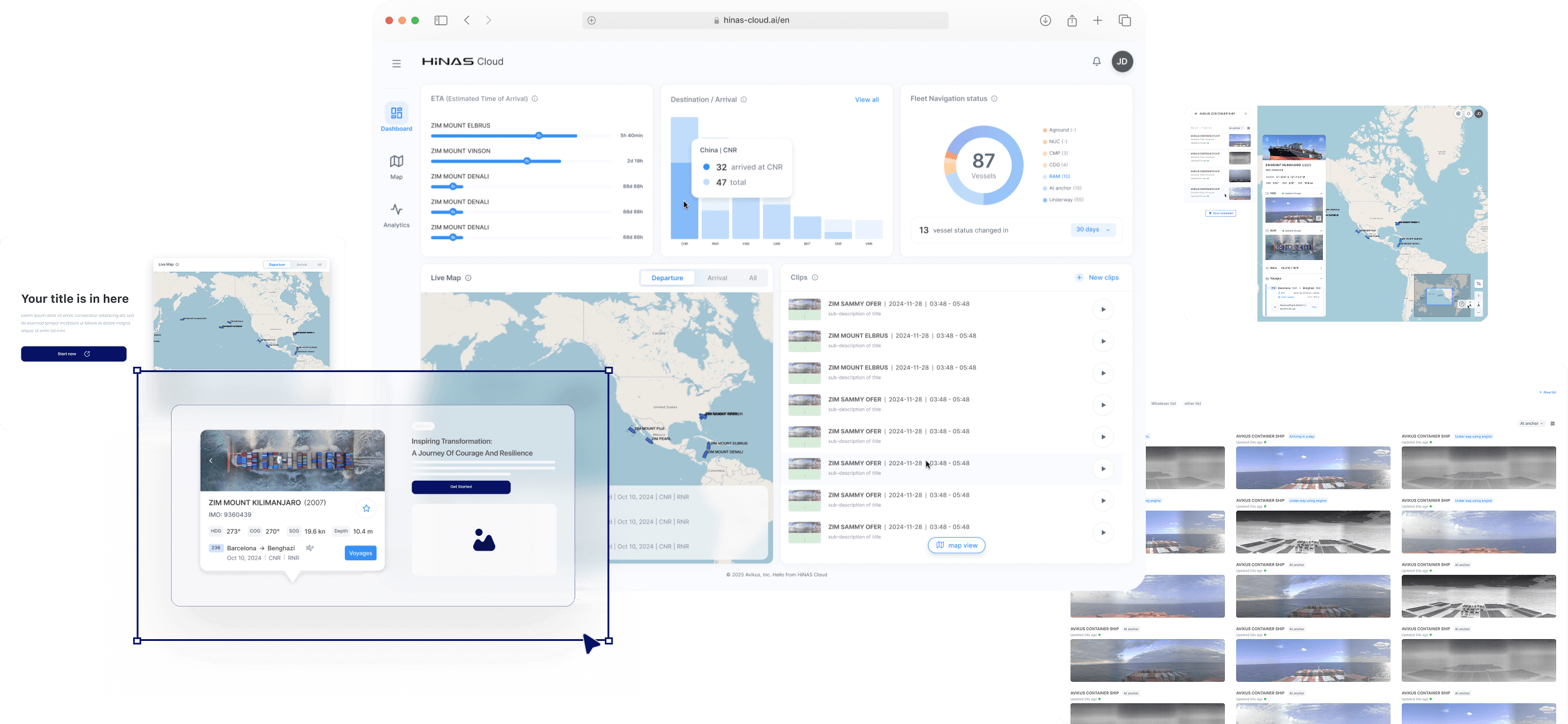Click the Whatever list tab
This screenshot has width=1568, height=724.
click(1163, 404)
